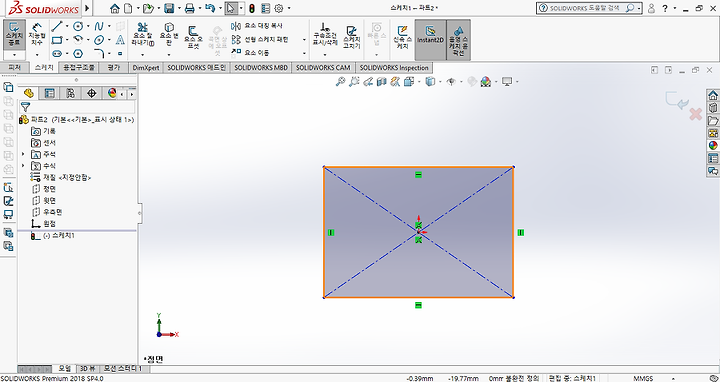Screen dimensions: 720x382
Task: Click Offset Entities (요소 오프셋) tool
Action: click(194, 37)
